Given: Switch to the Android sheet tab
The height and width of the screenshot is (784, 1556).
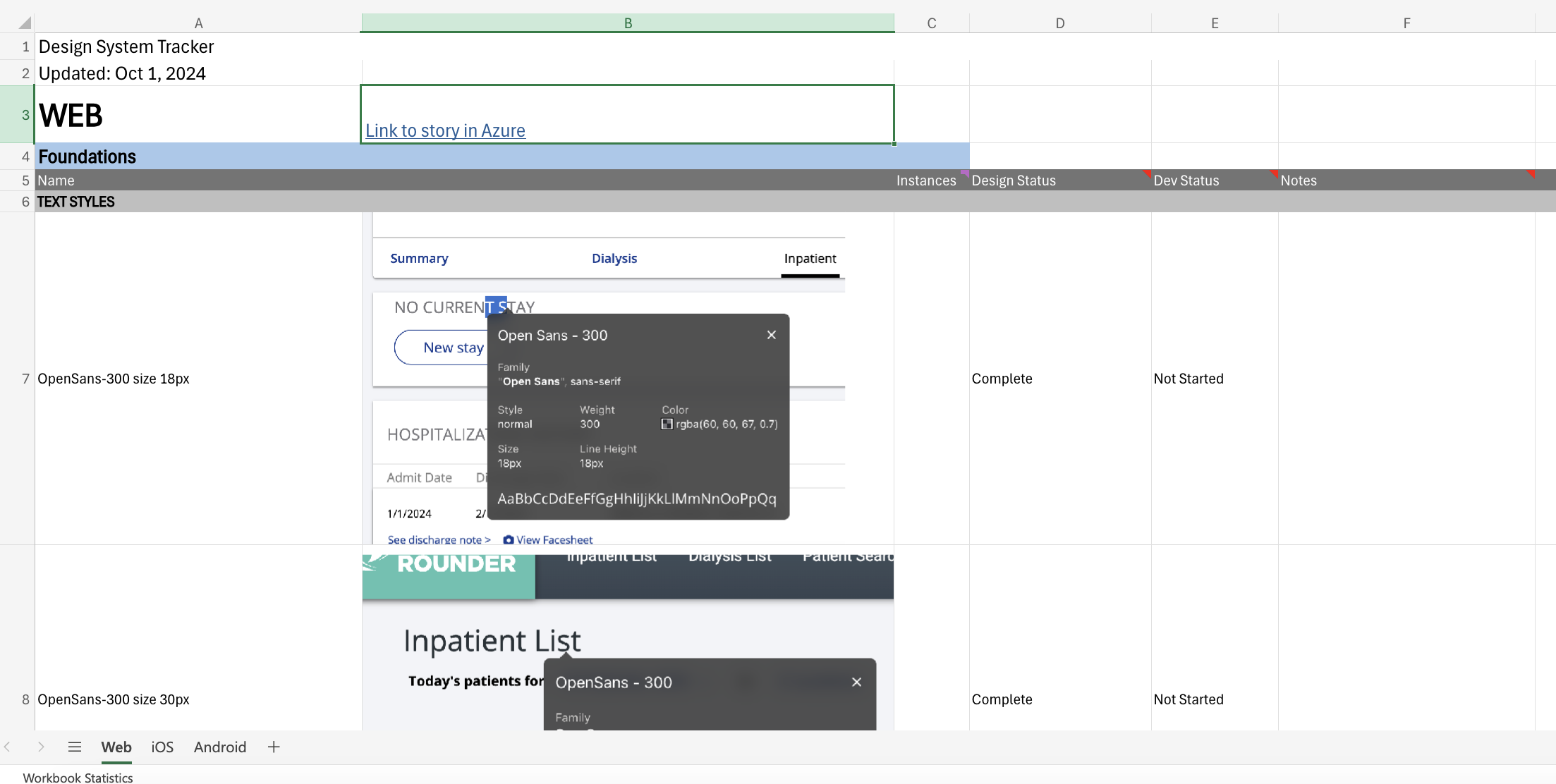Looking at the screenshot, I should point(220,747).
